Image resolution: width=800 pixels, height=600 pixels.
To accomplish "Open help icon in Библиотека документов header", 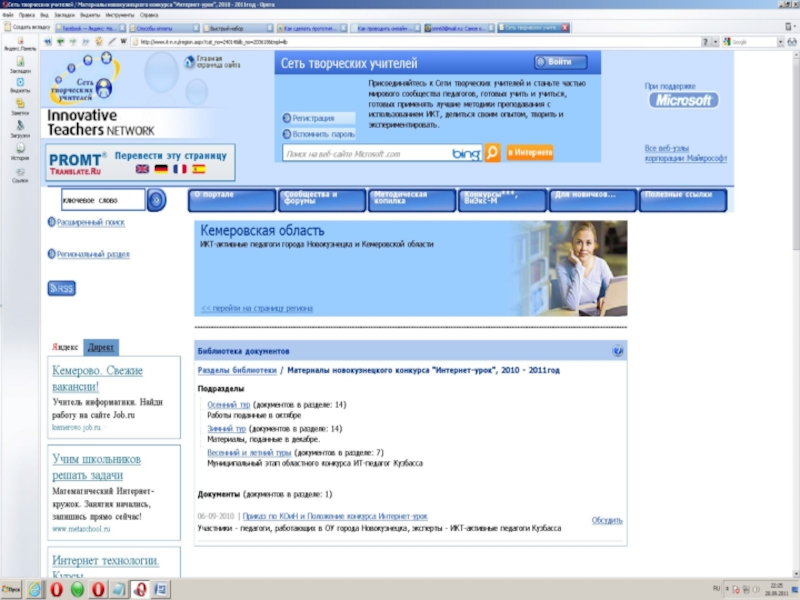I will tap(617, 351).
